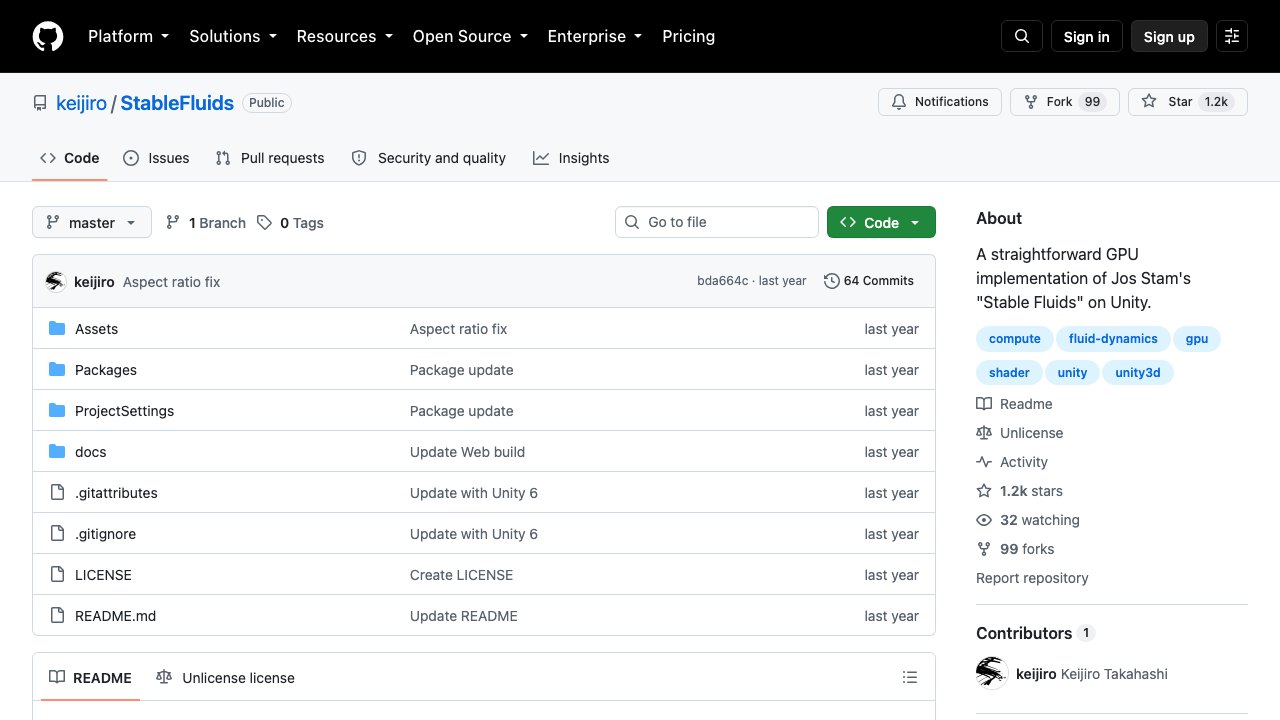Expand the Solutions menu

pyautogui.click(x=232, y=36)
